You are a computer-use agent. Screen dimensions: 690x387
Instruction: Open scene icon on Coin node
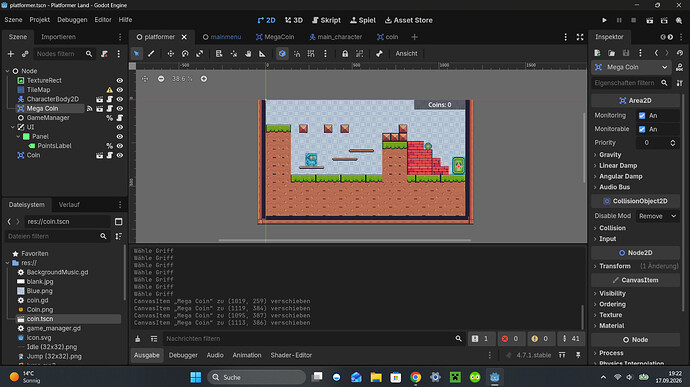[99, 155]
